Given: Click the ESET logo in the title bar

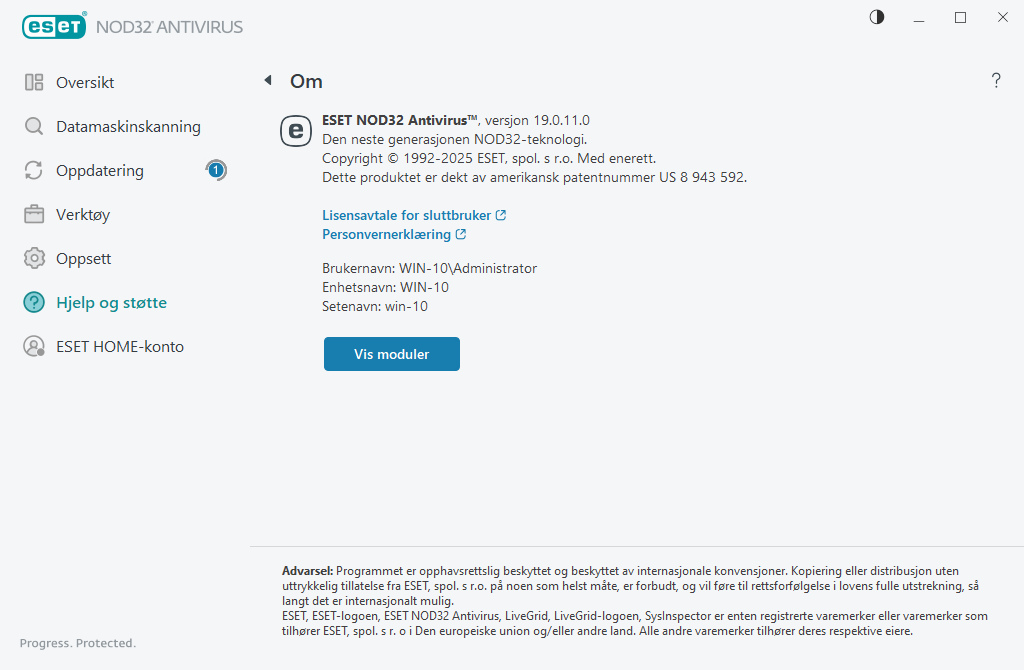Looking at the screenshot, I should pos(54,26).
